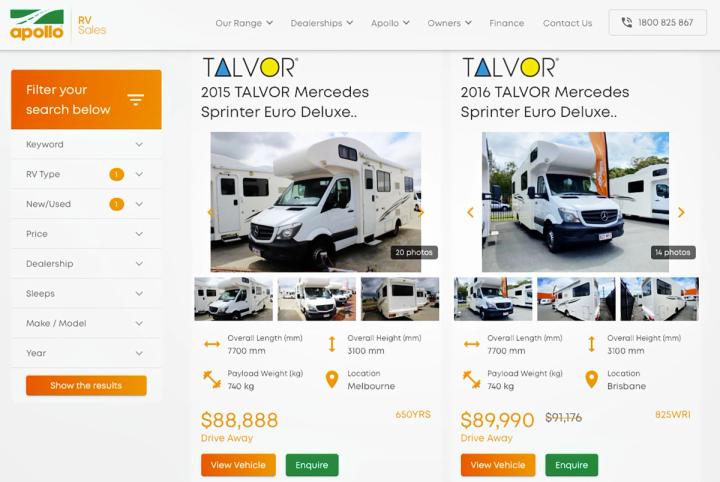Screen dimensions: 720x482
Task: Expand the RV Type filter
Action: click(x=86, y=174)
